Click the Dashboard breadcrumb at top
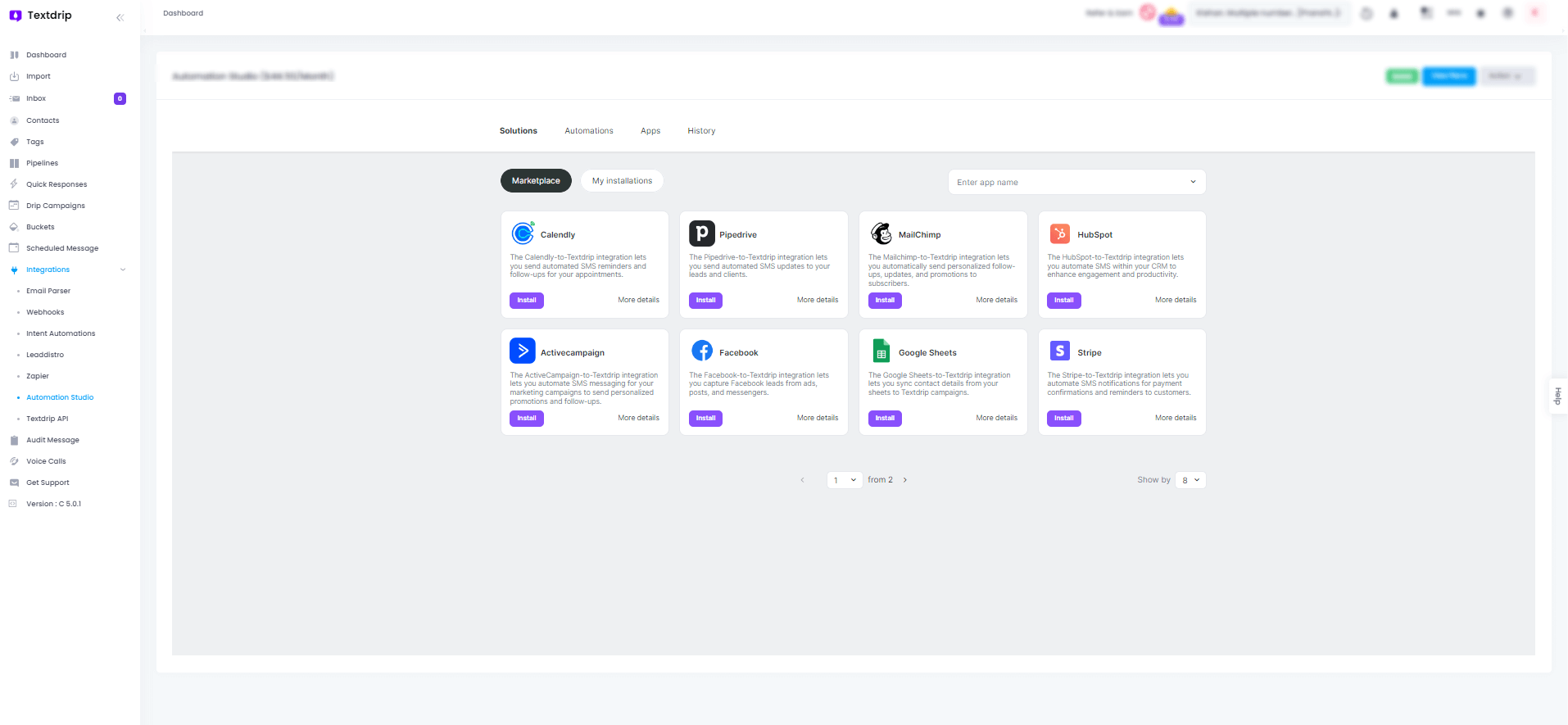The height and width of the screenshot is (725, 1568). pyautogui.click(x=183, y=13)
